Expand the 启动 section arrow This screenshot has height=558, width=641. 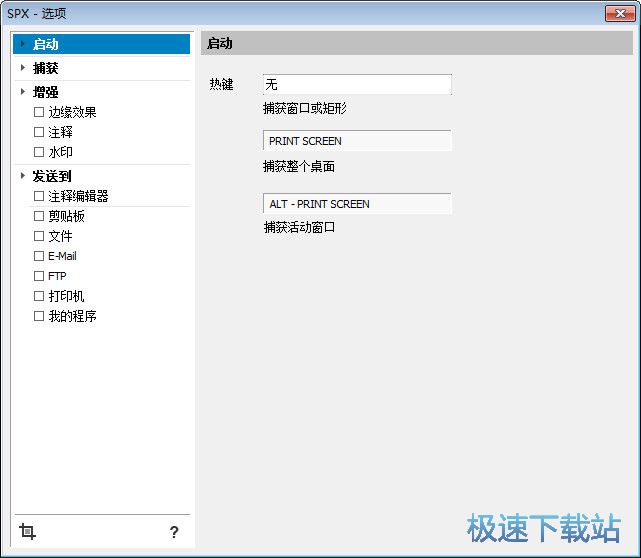pos(23,44)
